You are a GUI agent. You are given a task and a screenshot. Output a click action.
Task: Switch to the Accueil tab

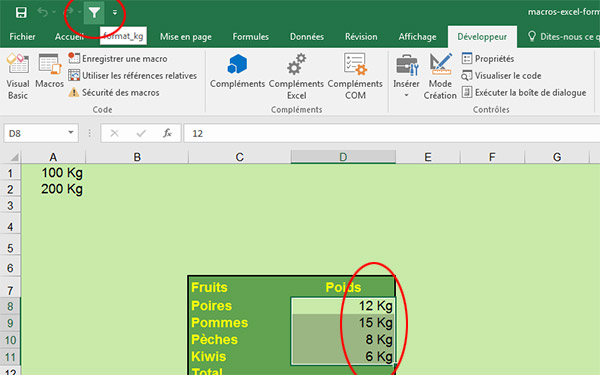[x=69, y=37]
